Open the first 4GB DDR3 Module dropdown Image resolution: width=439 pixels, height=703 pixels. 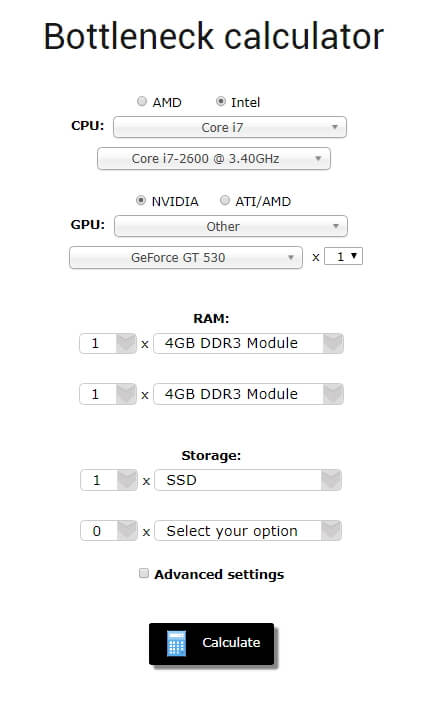248,343
